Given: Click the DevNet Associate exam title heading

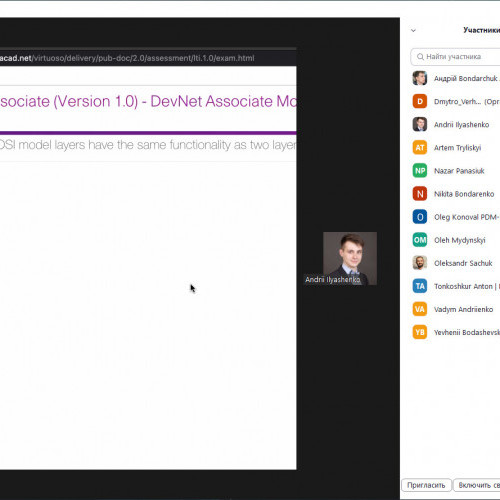Looking at the screenshot, I should (x=148, y=101).
